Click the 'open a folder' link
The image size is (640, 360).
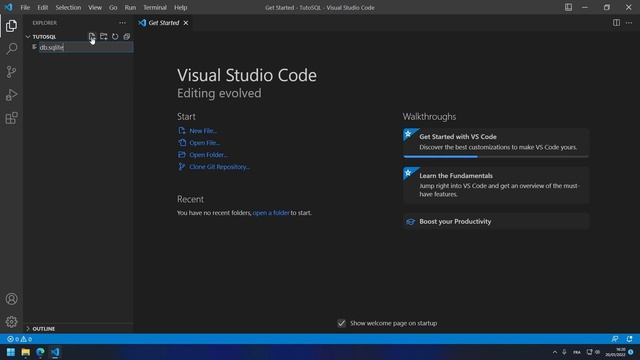(x=271, y=213)
